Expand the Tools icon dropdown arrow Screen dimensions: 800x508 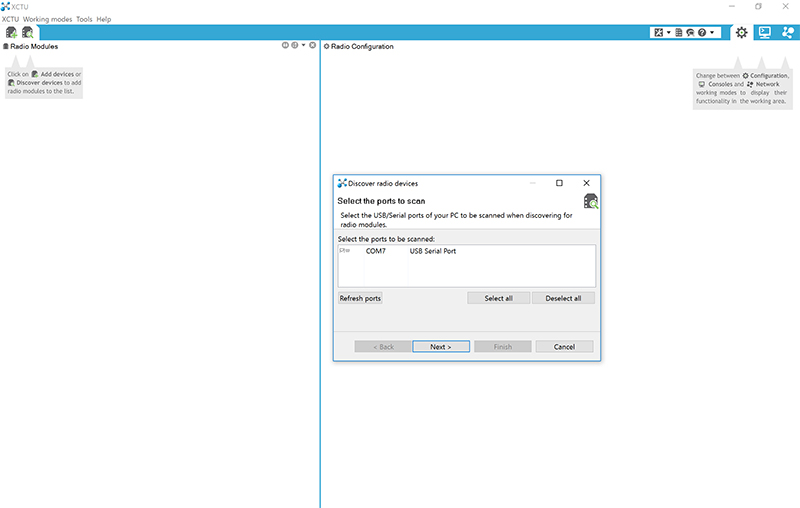[x=668, y=33]
